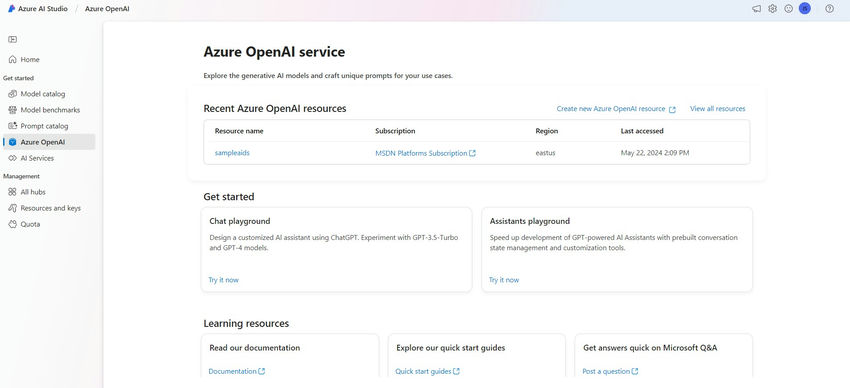Click Post a question link

606,371
